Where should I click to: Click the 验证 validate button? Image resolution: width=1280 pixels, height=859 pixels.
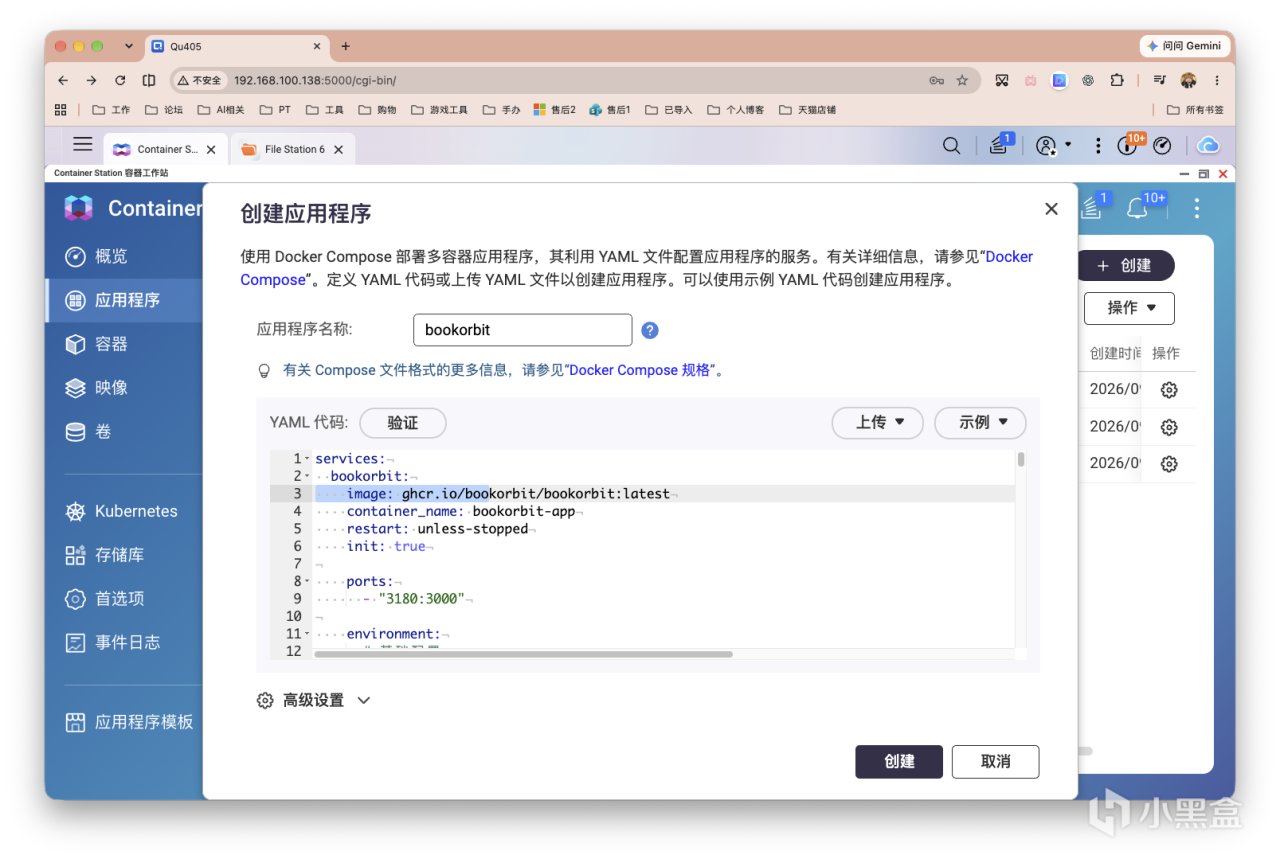point(403,423)
